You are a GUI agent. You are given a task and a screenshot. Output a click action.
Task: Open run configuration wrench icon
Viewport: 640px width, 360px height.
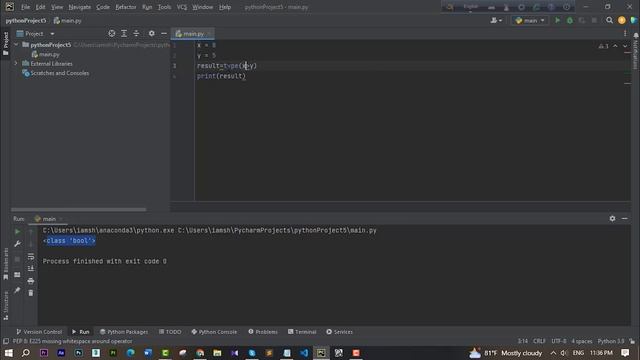pos(17,244)
